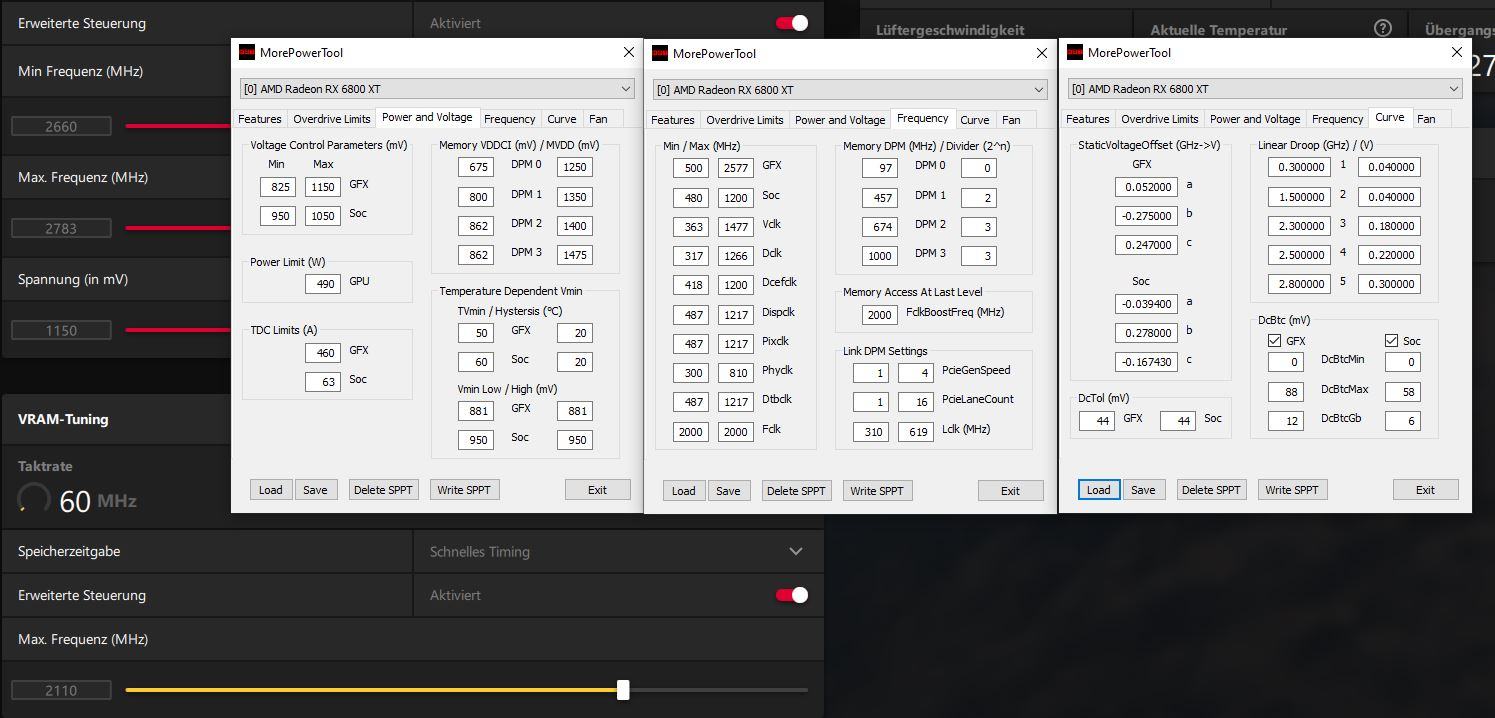The image size is (1495, 718).
Task: Switch to Overdrive Limits tab in left window
Action: pos(331,119)
